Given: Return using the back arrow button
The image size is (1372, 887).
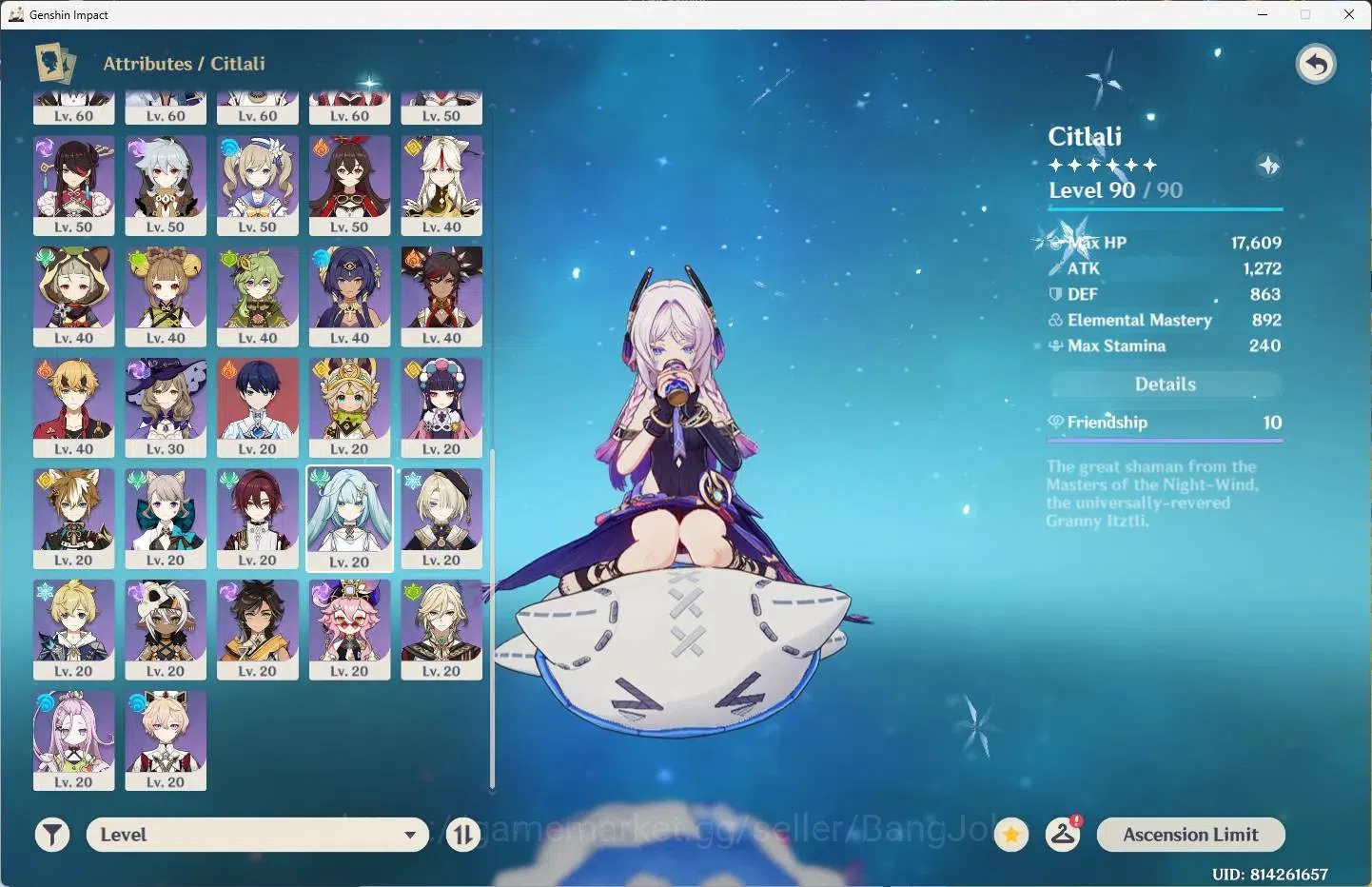Looking at the screenshot, I should click(x=1316, y=65).
